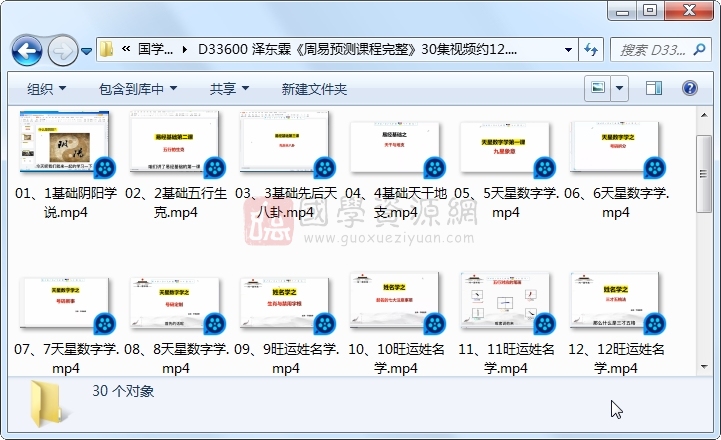Select video 09、9旺运姓名学.mp4 thumbnail

pos(286,305)
